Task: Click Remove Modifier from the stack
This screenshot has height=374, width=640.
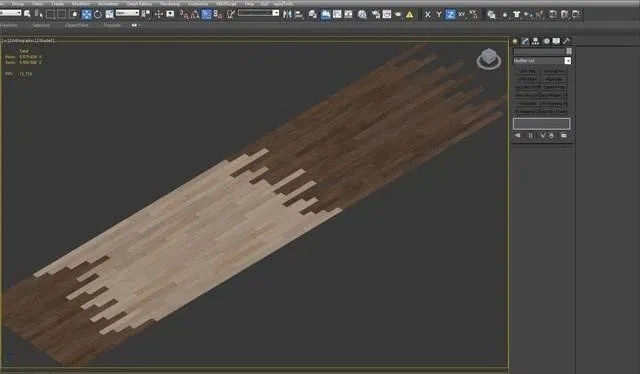Action: click(551, 136)
